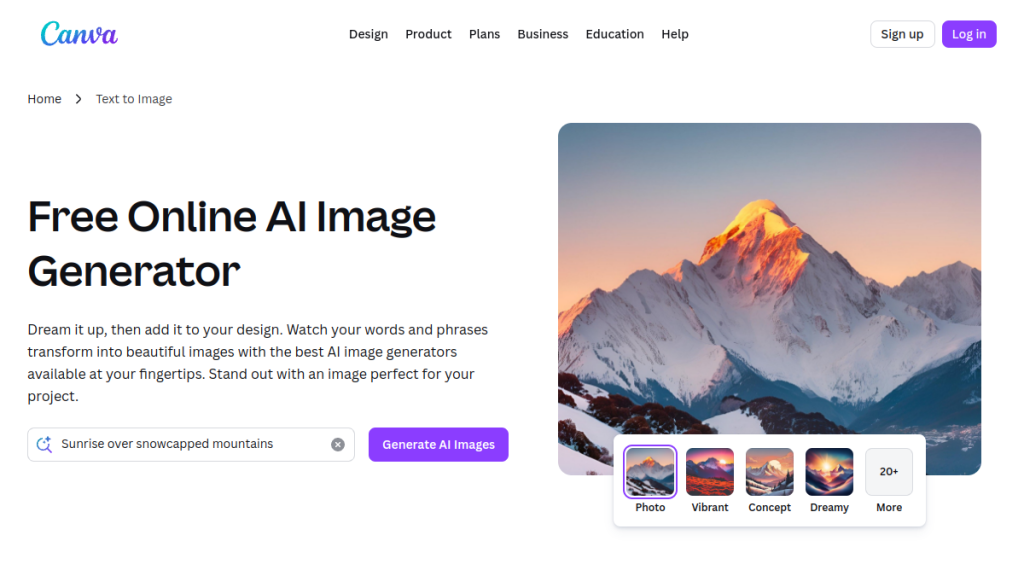Click Generate AI Images button

[x=438, y=445]
